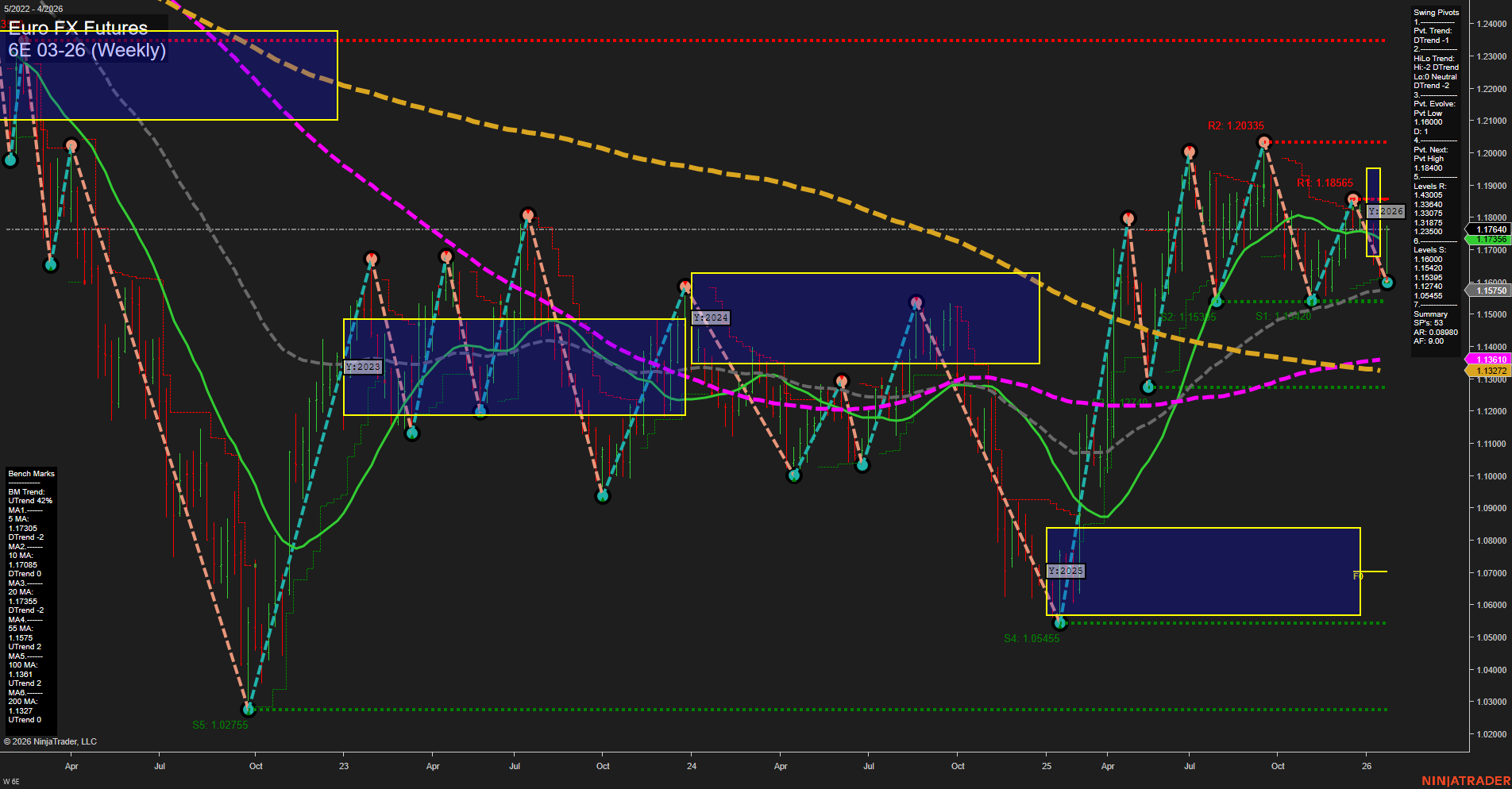The image size is (1512, 789).
Task: Click the Y:2024 year divider label
Action: 710,317
